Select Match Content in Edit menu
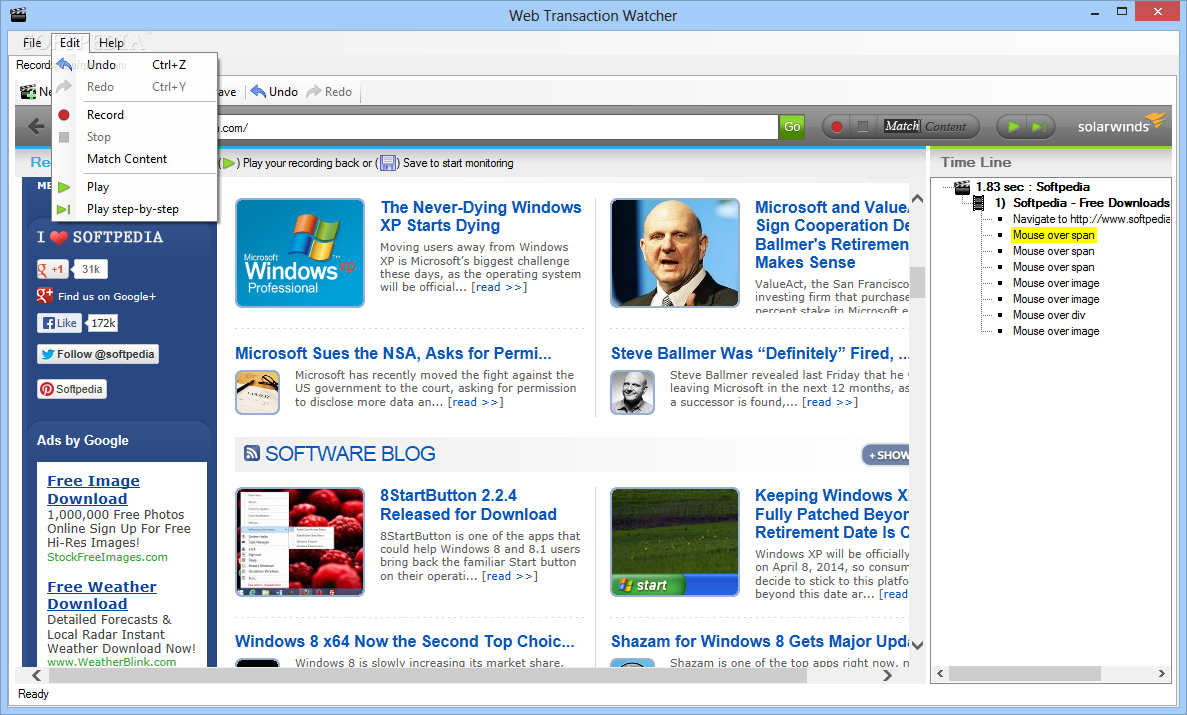1187x715 pixels. 135,159
